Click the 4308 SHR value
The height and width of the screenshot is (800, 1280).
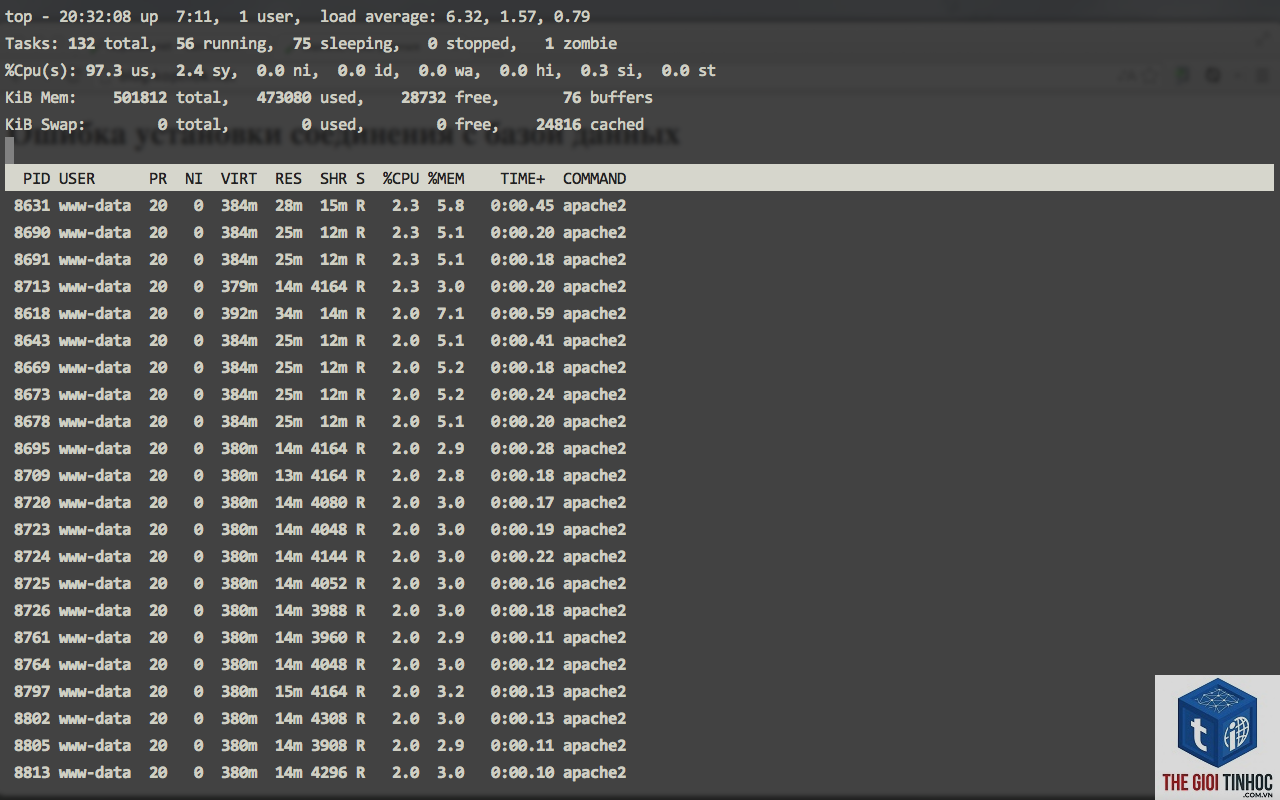329,718
